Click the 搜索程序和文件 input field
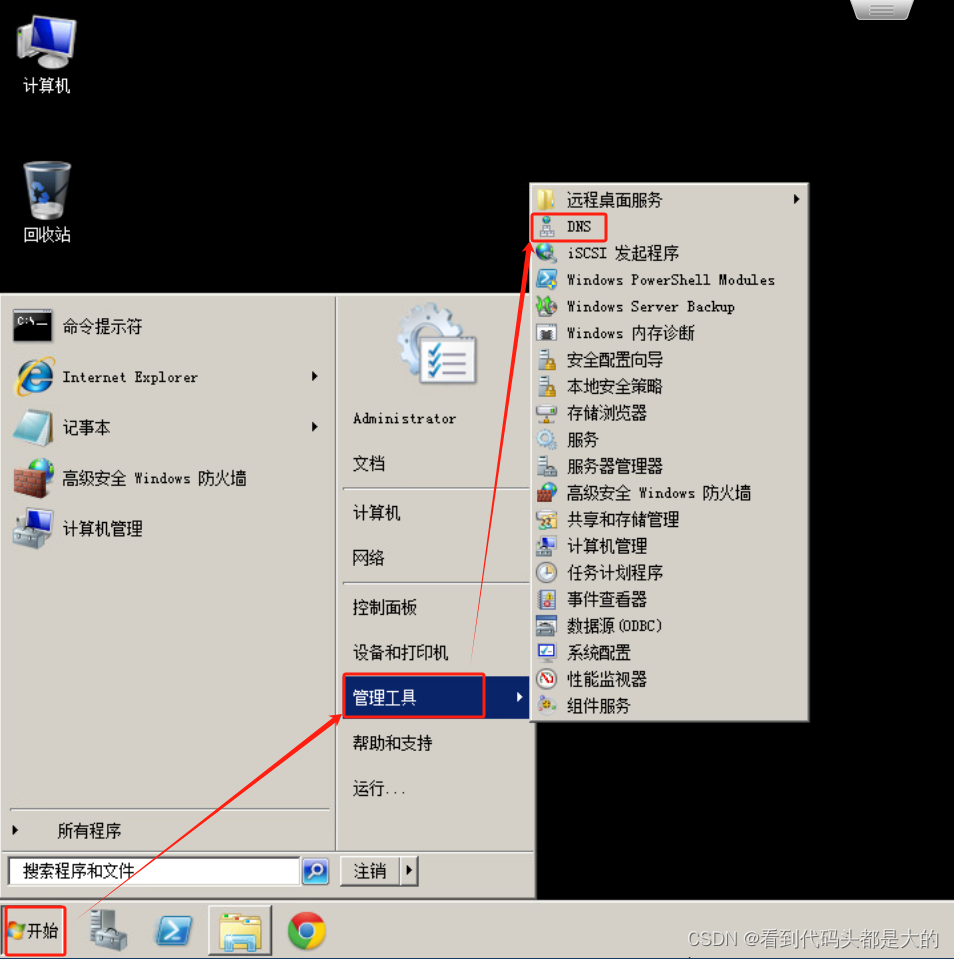Image resolution: width=954 pixels, height=959 pixels. click(x=150, y=871)
